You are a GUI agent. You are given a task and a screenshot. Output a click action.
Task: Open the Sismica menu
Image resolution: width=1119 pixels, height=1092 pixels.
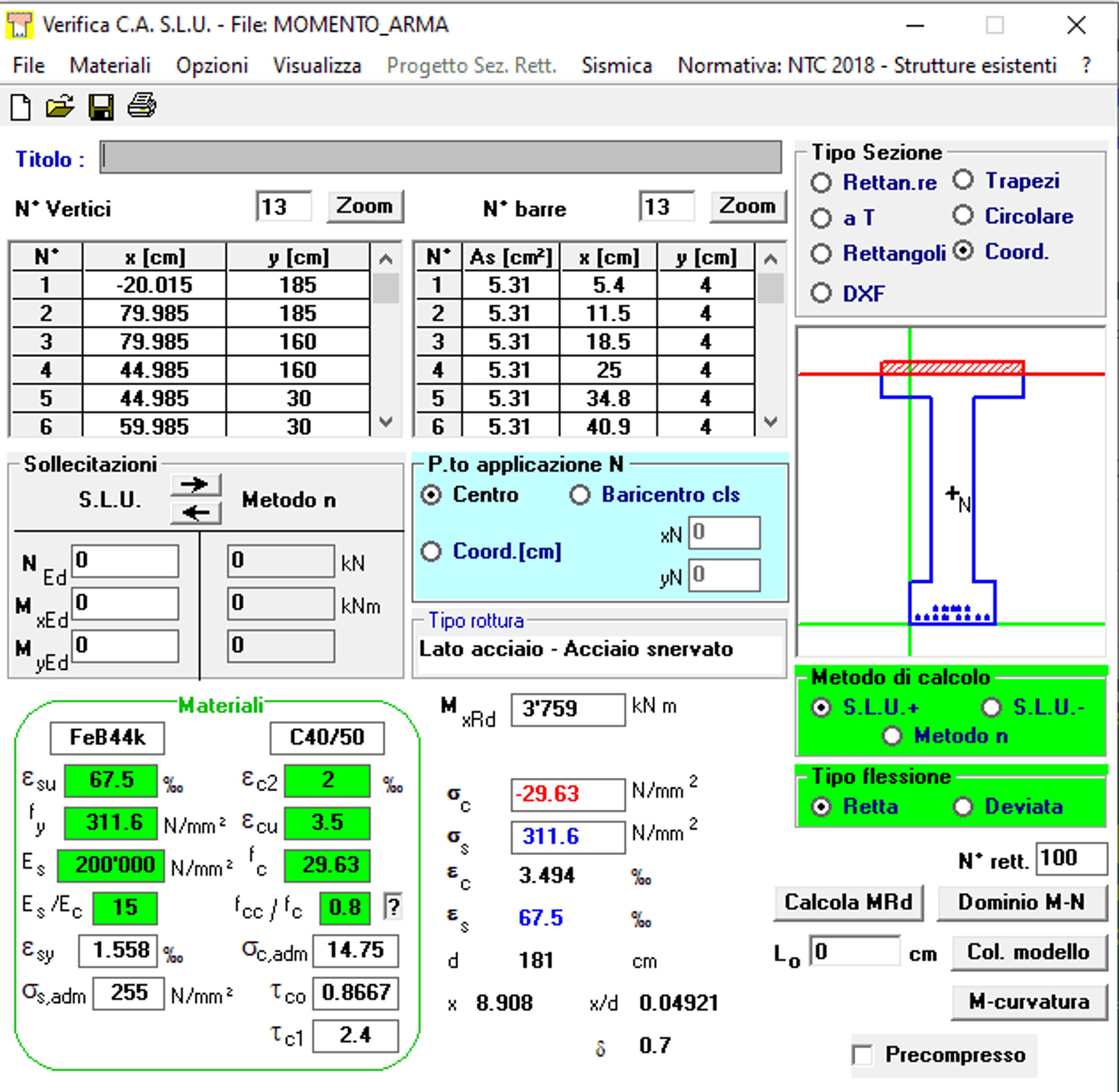(617, 66)
